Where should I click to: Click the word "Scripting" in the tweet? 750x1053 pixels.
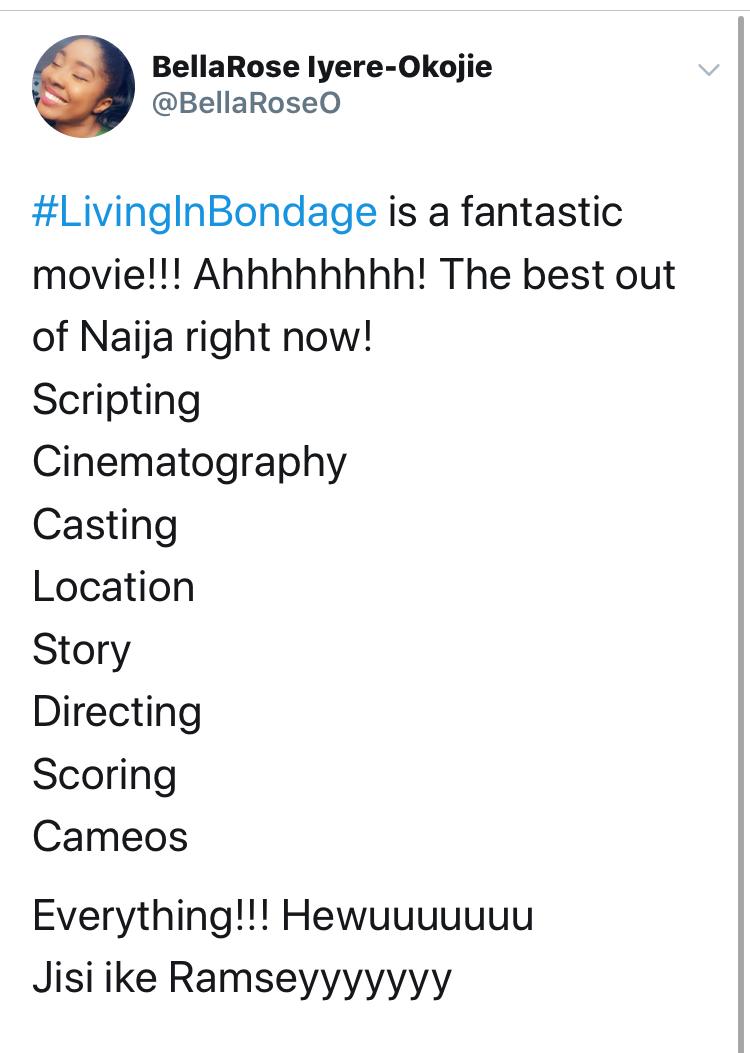point(116,400)
